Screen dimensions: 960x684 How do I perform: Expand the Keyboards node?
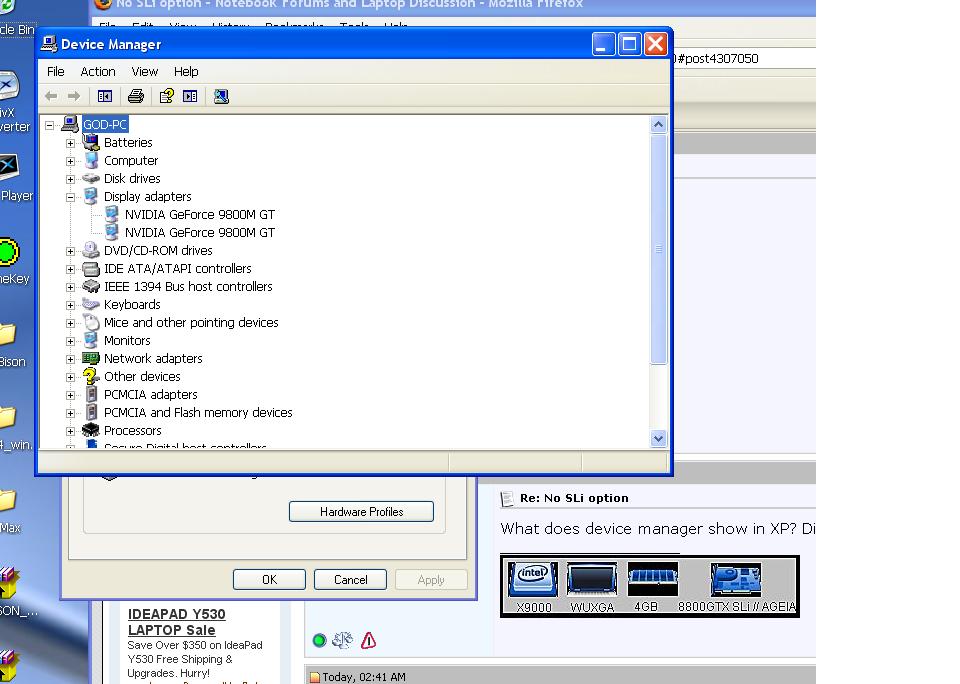pos(70,305)
